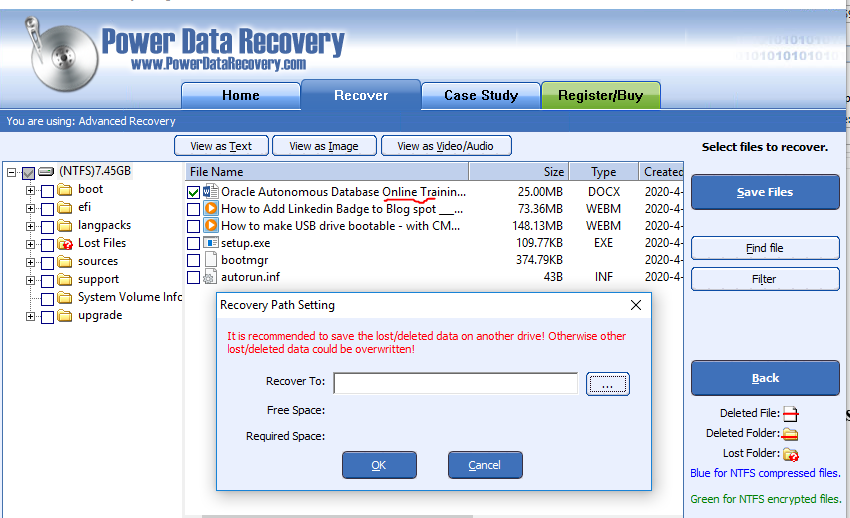
Task: Click the Lost Folder legend icon
Action: point(791,454)
